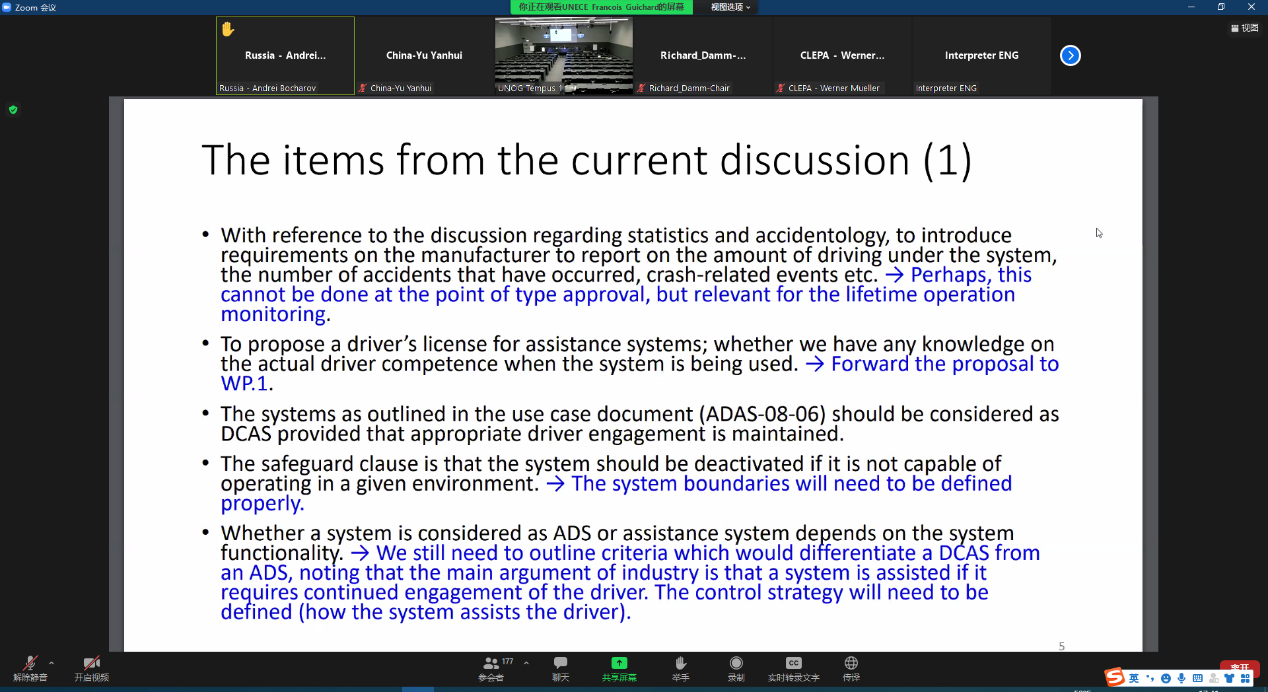Click the green encryption shield icon
Screen dimensions: 1268x692
[x=13, y=109]
